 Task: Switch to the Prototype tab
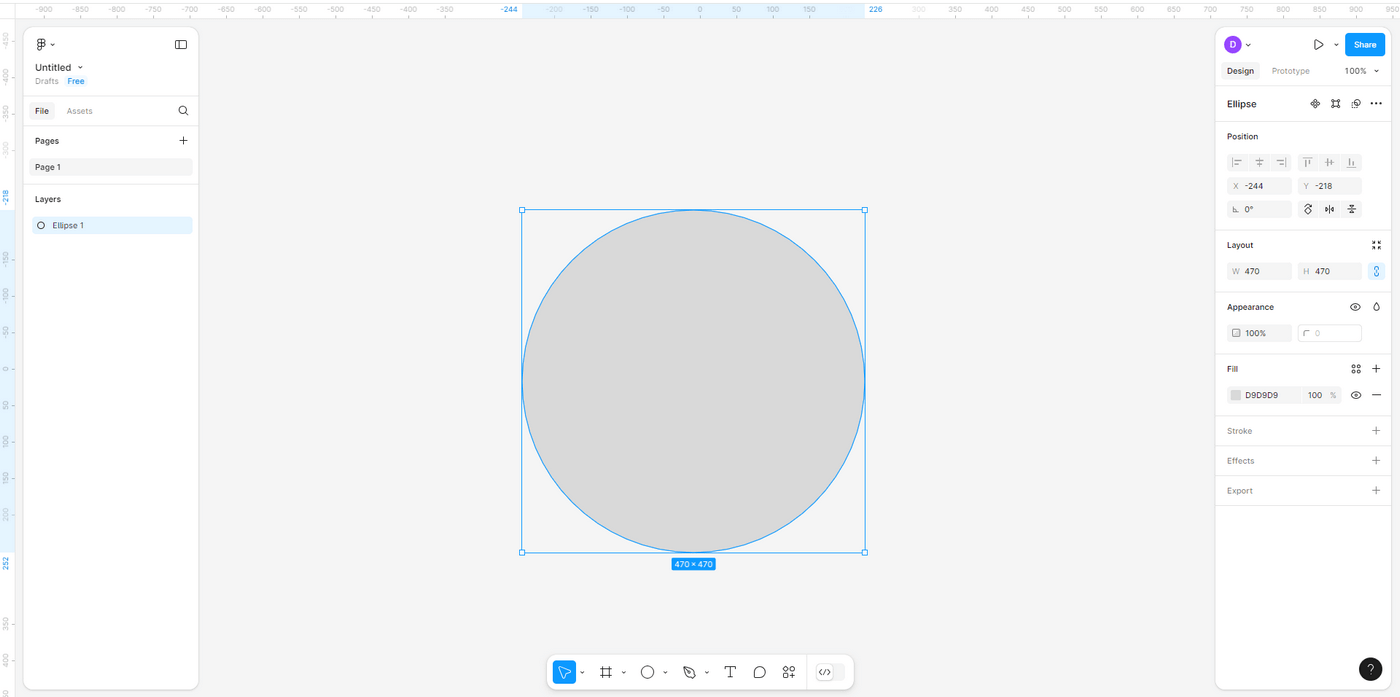pos(1290,71)
